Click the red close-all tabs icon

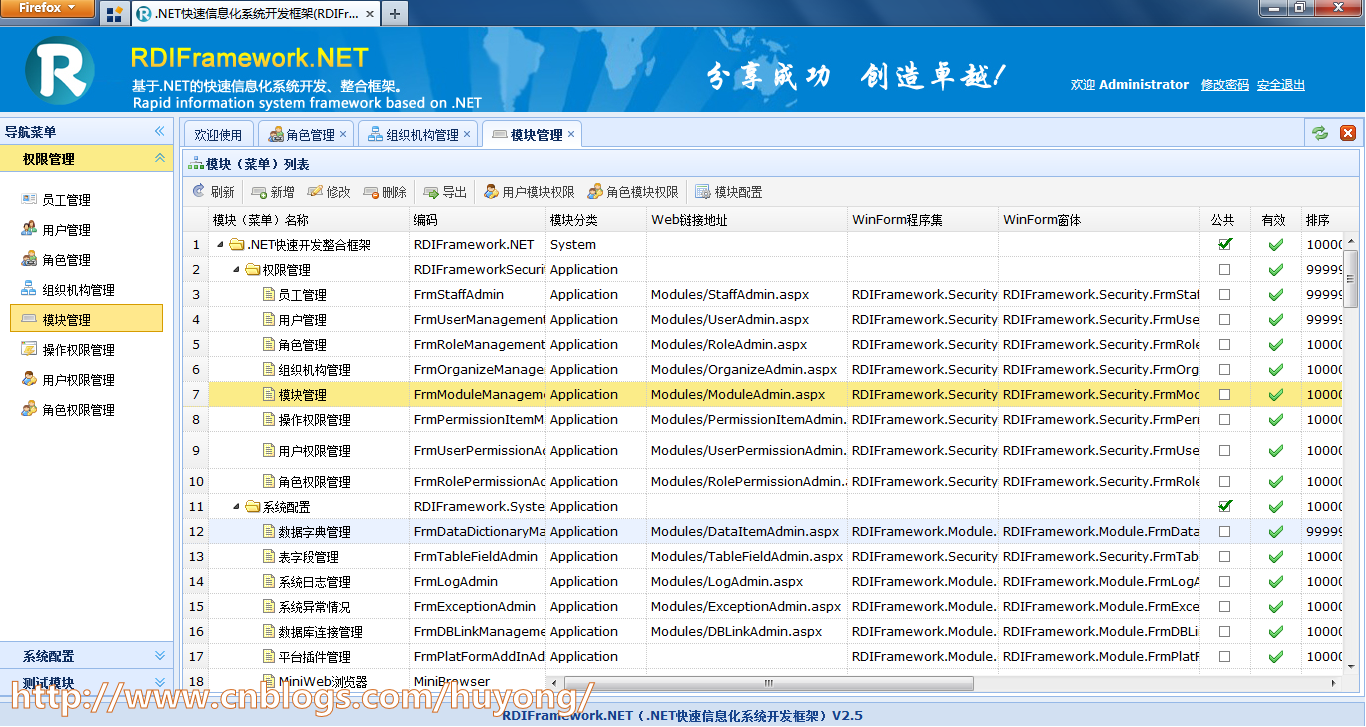pos(1348,133)
